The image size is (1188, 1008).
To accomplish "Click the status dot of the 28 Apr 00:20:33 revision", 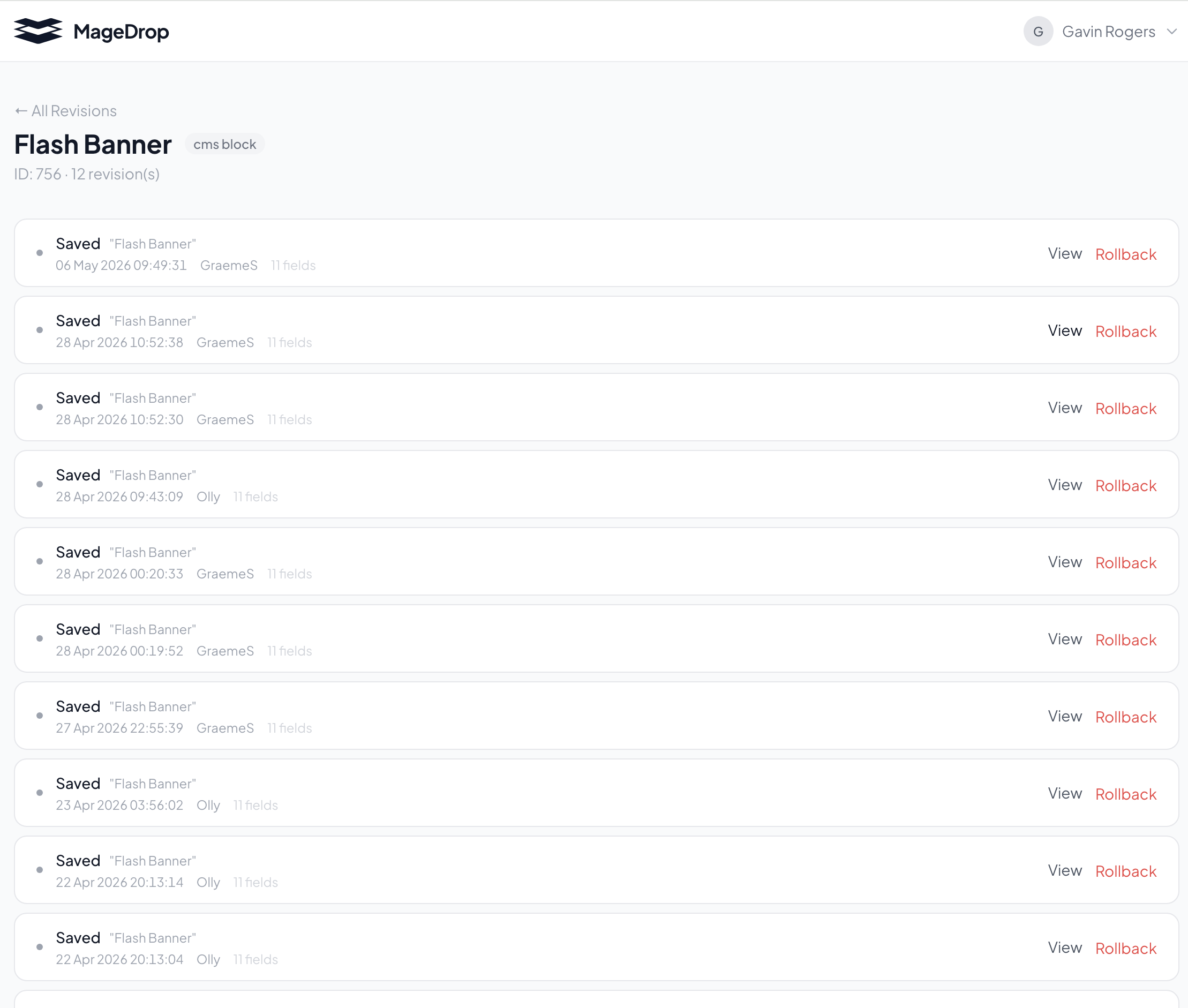I will 40,561.
